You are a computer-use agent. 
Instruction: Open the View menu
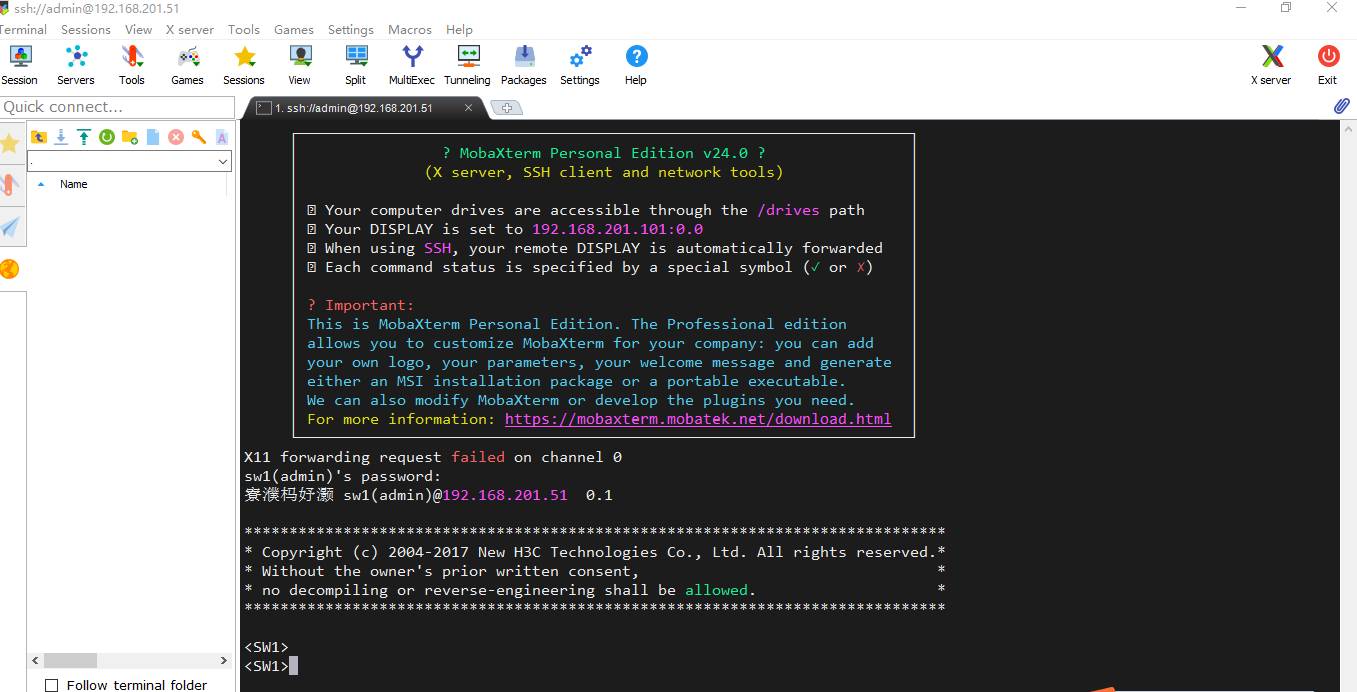[x=139, y=29]
